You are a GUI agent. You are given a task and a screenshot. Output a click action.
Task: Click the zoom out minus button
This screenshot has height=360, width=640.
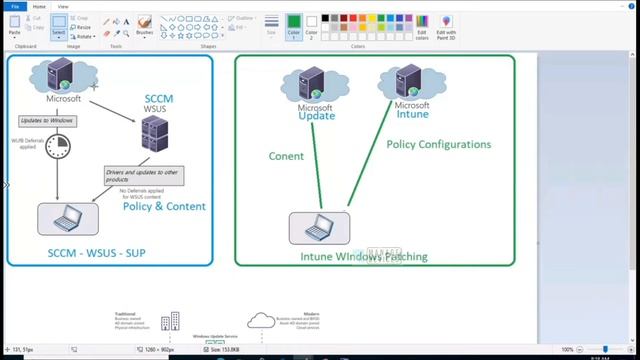580,349
